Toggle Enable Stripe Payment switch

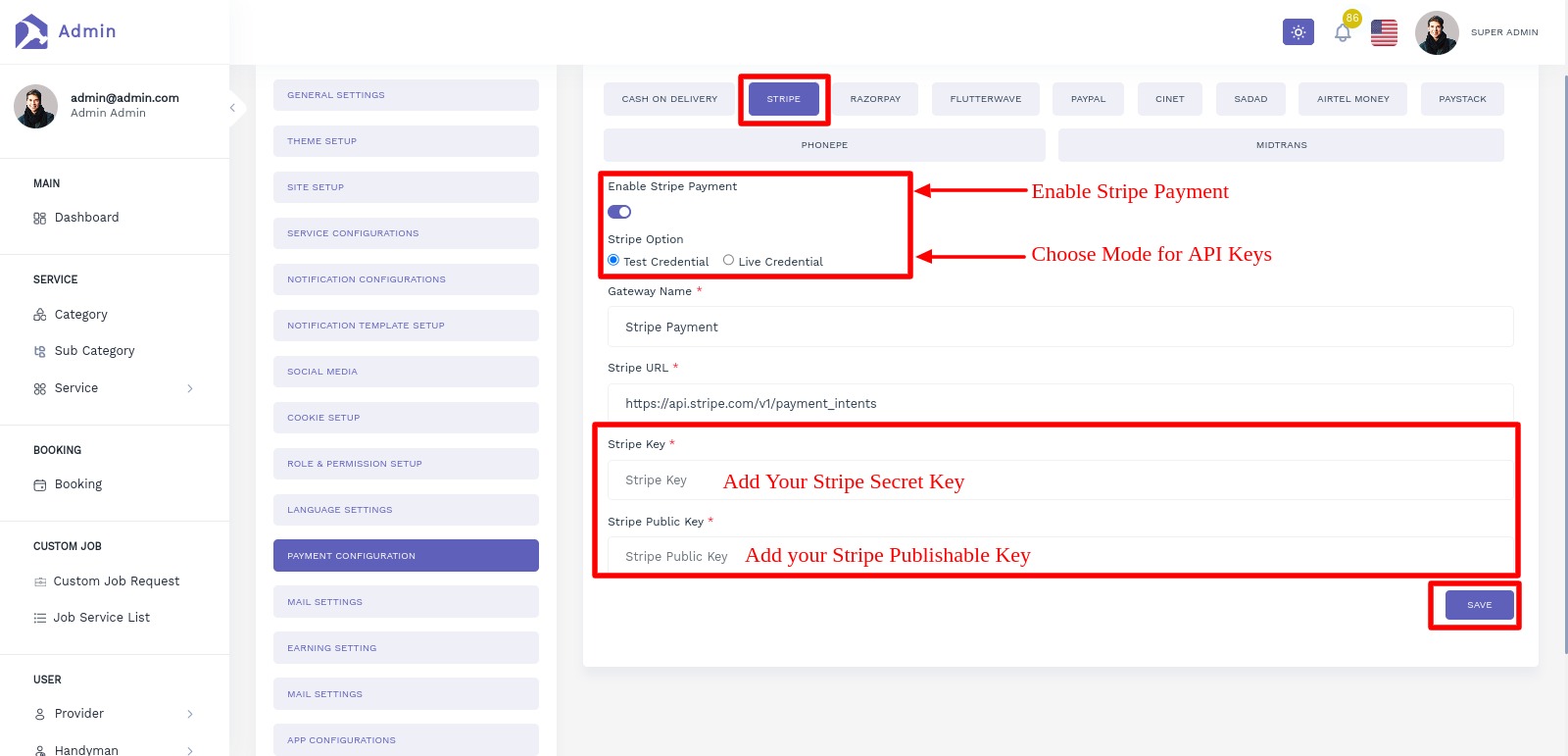click(x=619, y=212)
